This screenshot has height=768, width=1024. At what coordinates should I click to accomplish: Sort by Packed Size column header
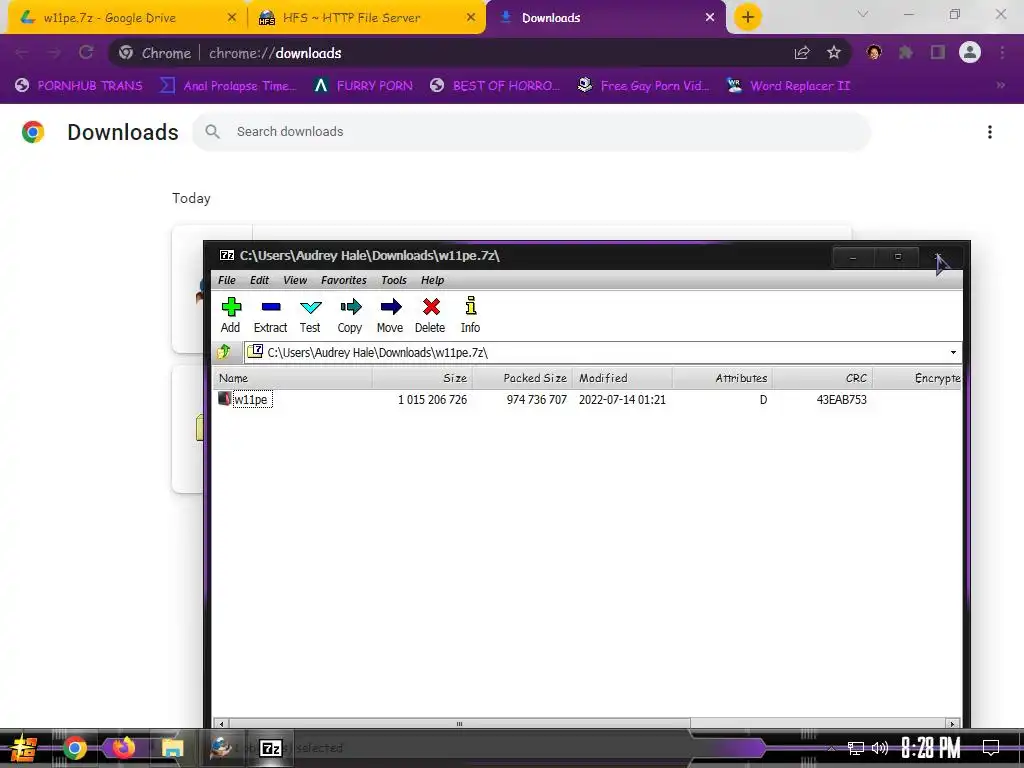click(x=522, y=378)
